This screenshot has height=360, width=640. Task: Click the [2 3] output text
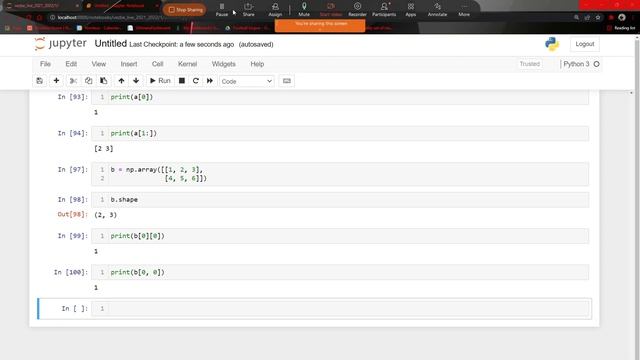(104, 149)
